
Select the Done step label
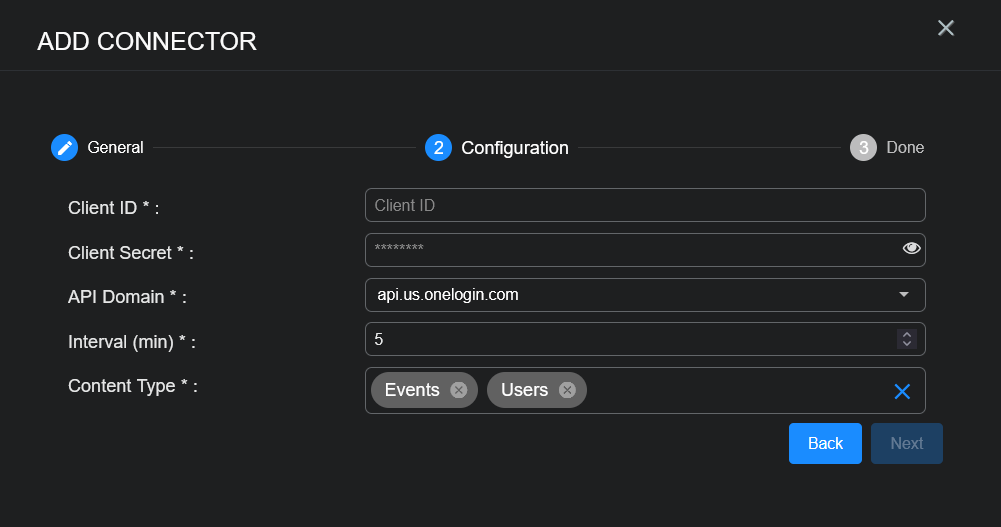[x=905, y=148]
